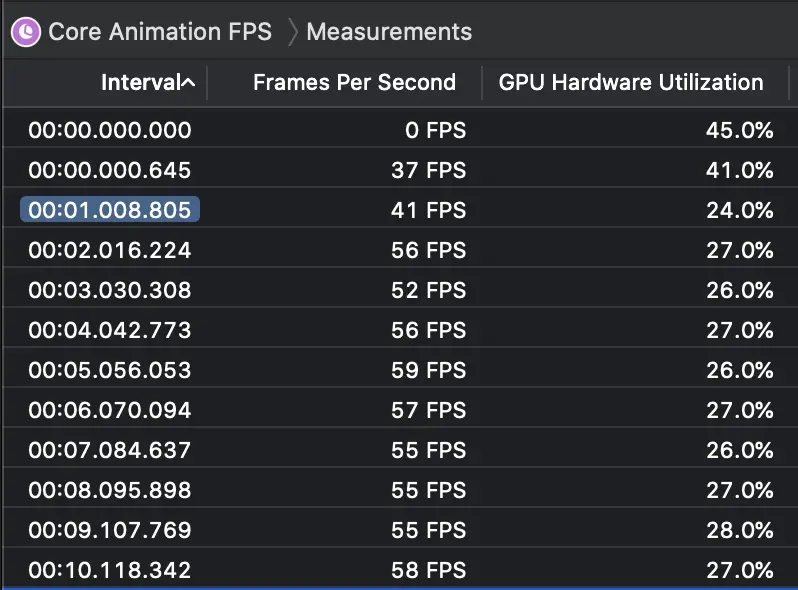Screen dimensions: 798x590
Task: Expand the breadcrumb chevron before Measurements
Action: [291, 31]
